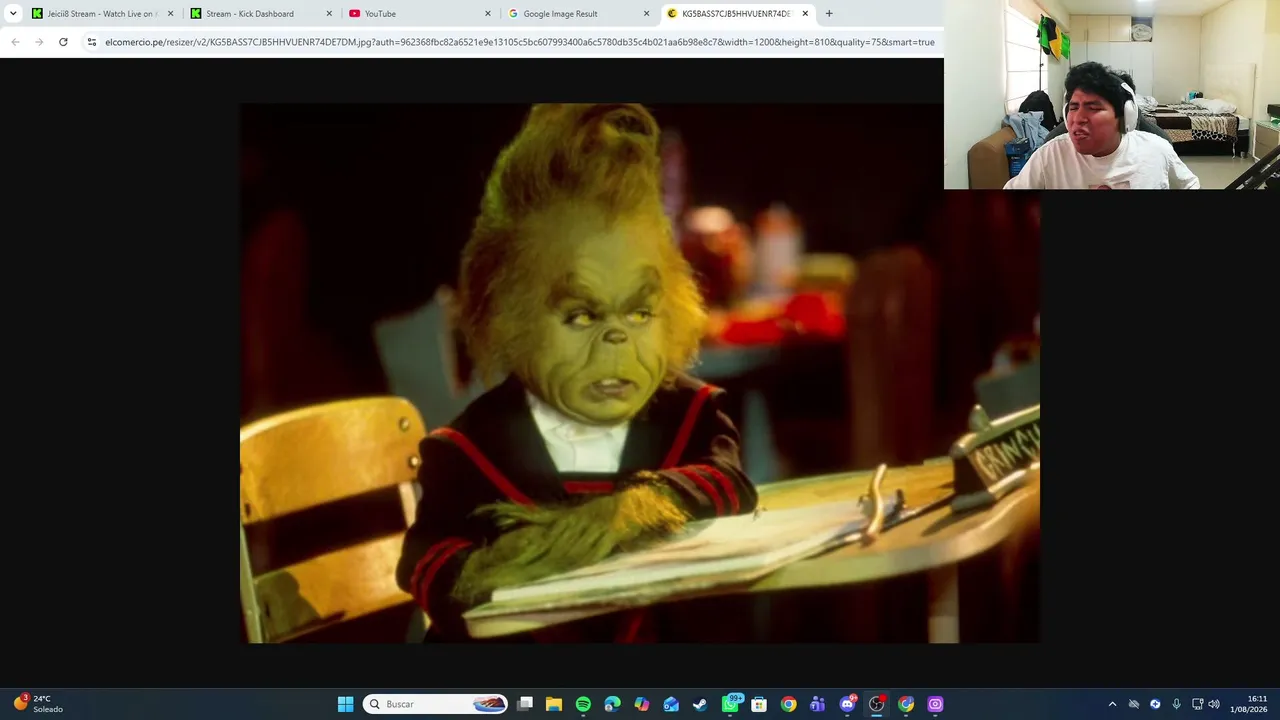Image resolution: width=1280 pixels, height=720 pixels.
Task: Launch Microsoft Edge from the taskbar
Action: point(612,704)
